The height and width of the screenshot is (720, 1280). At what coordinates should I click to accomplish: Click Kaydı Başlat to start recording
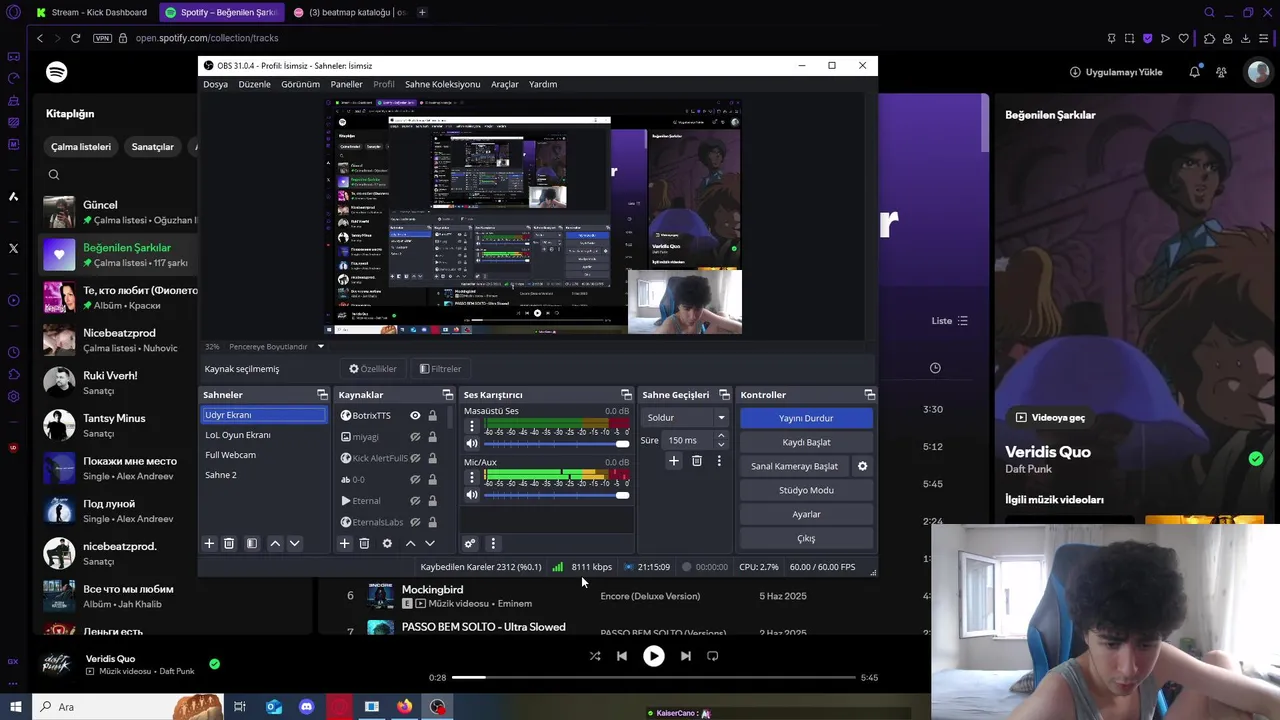(x=806, y=442)
